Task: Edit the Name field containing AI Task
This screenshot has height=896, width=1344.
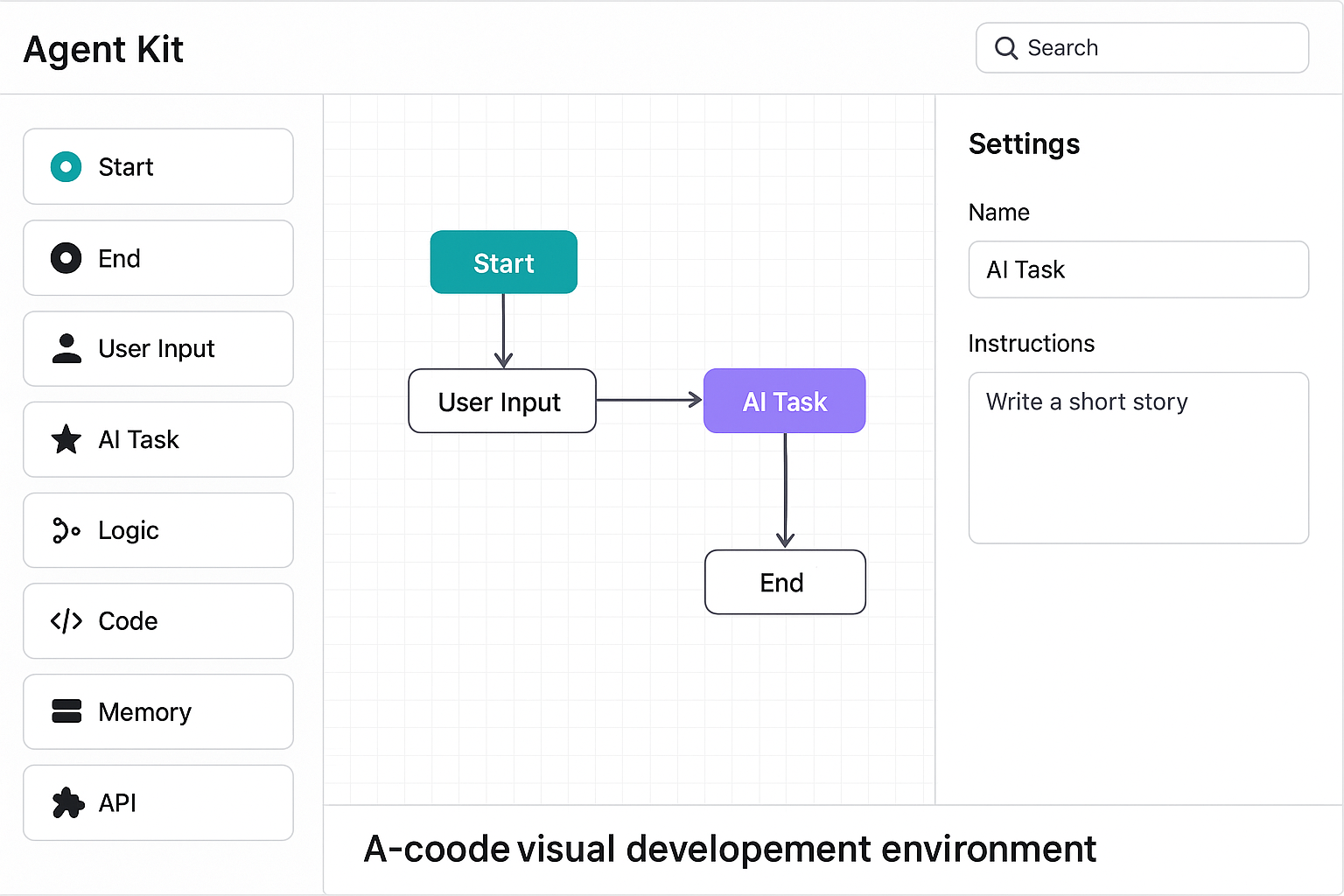Action: pyautogui.click(x=1137, y=269)
